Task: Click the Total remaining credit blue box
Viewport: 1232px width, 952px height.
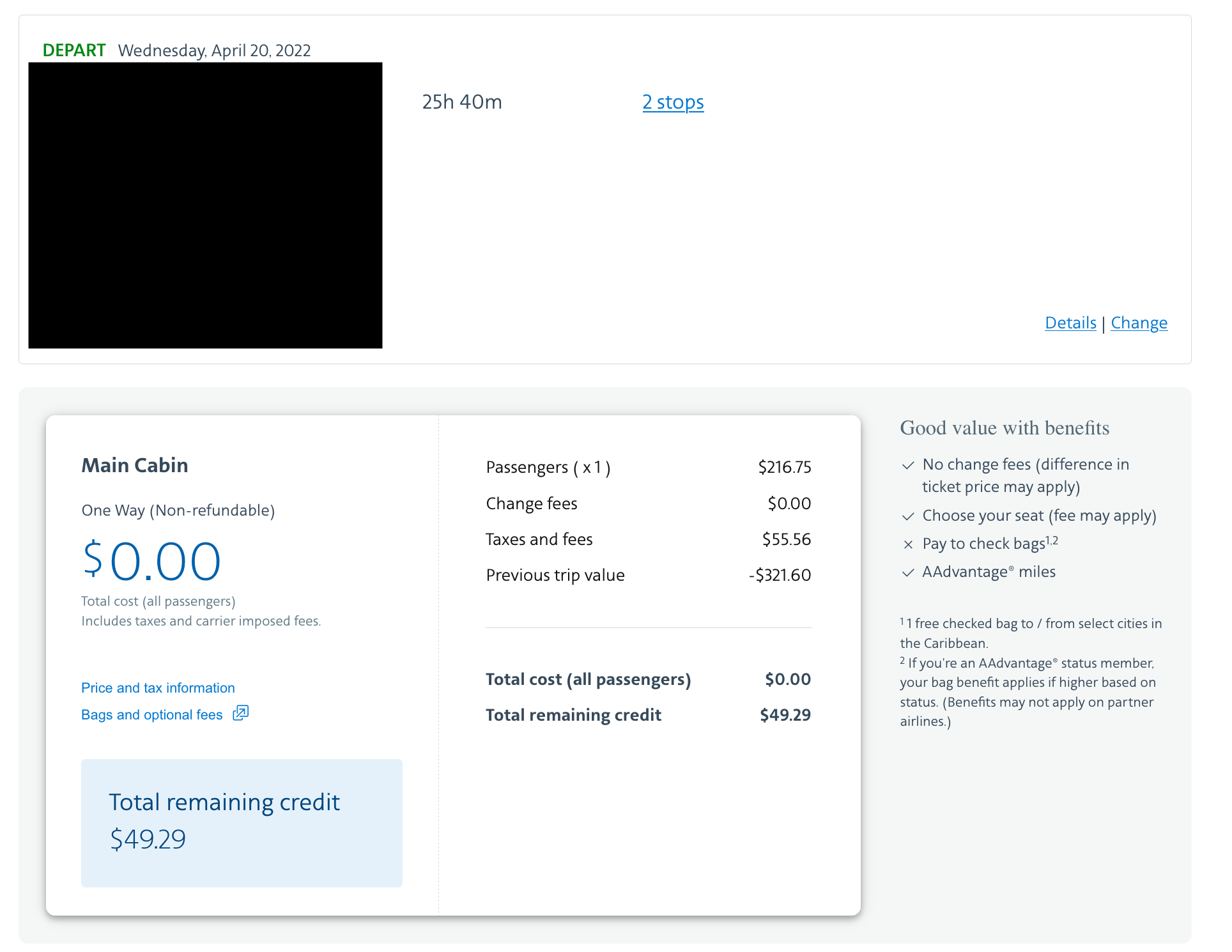Action: click(242, 822)
